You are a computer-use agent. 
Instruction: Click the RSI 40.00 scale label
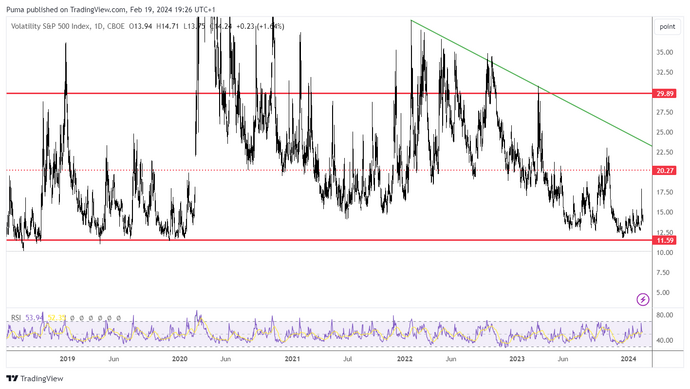coord(664,340)
